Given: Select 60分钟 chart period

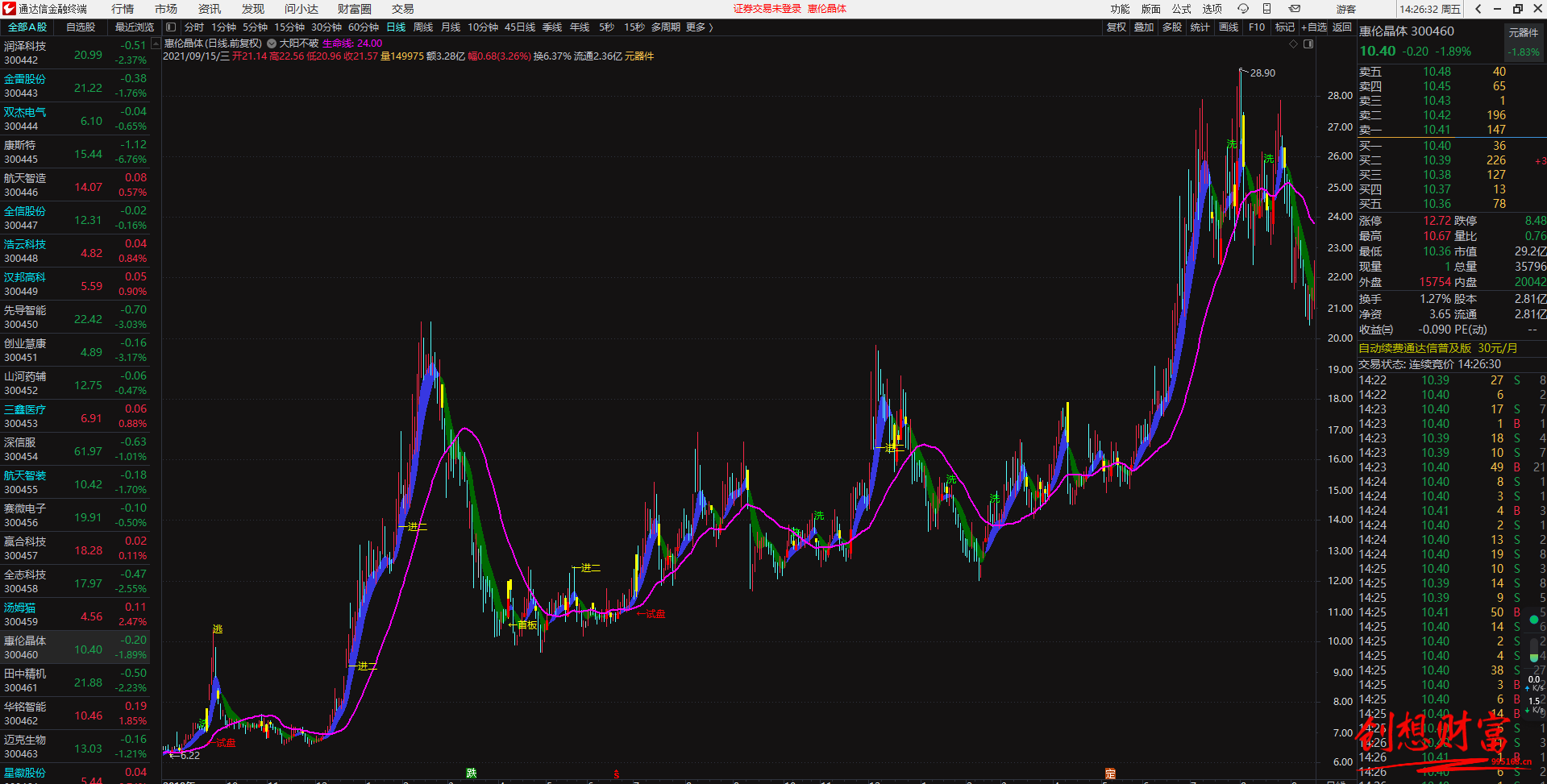Looking at the screenshot, I should tap(364, 27).
